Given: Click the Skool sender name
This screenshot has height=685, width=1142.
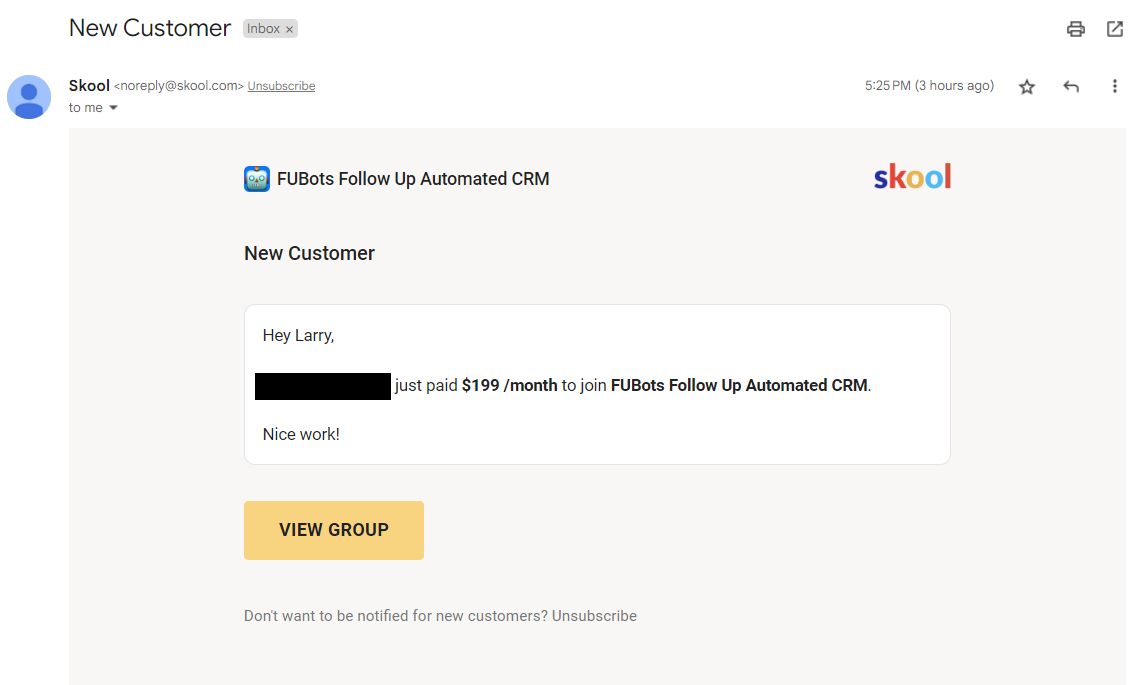Looking at the screenshot, I should point(89,85).
